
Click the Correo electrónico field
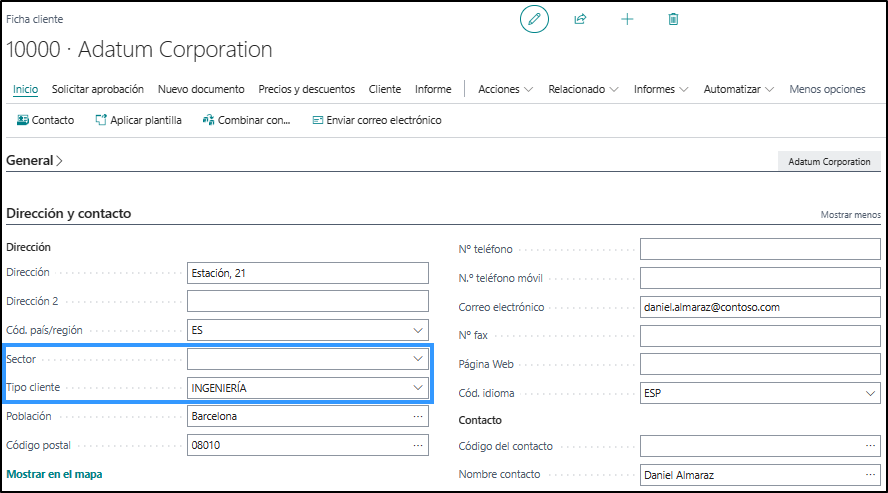click(760, 307)
